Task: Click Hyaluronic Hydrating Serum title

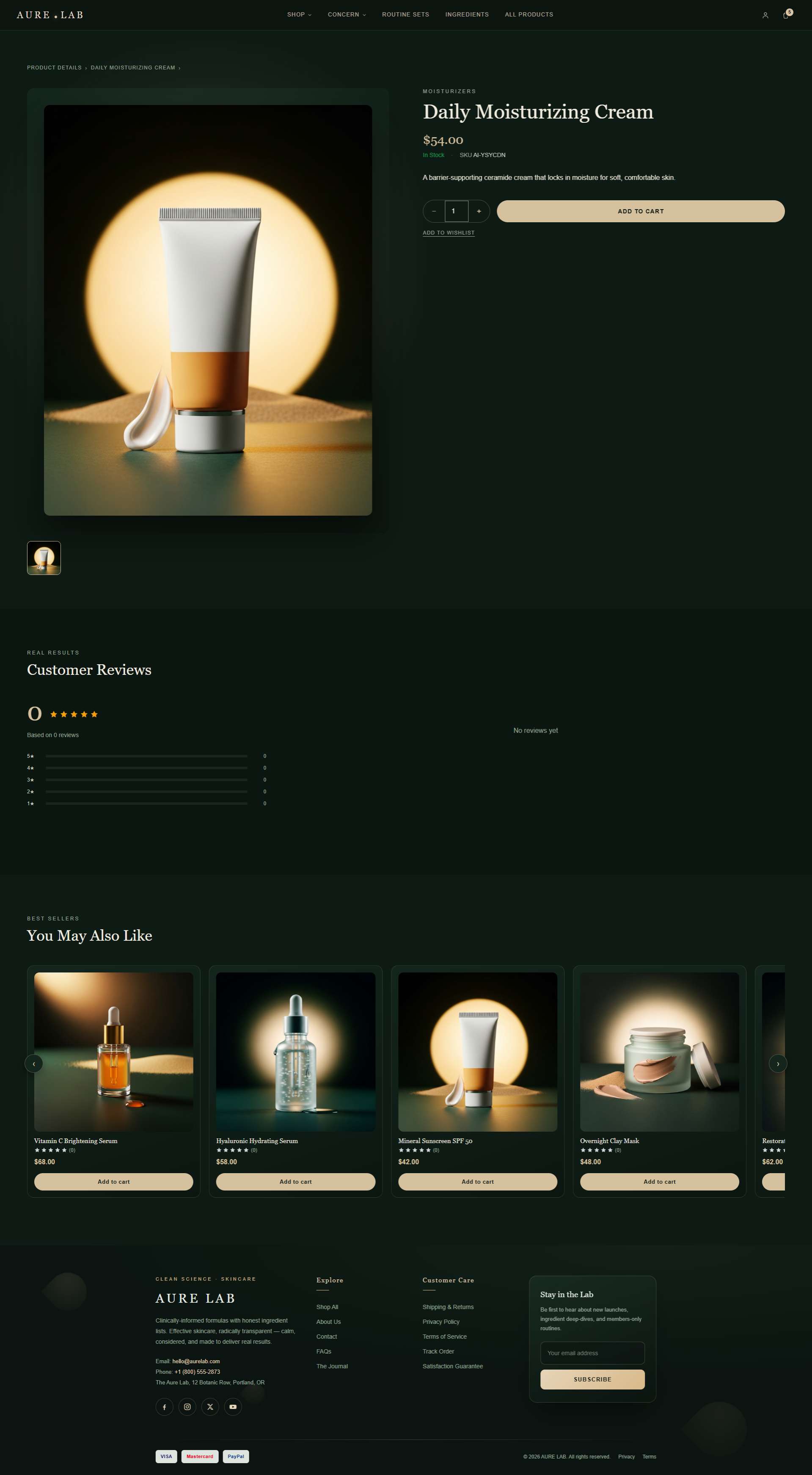Action: click(x=257, y=1141)
